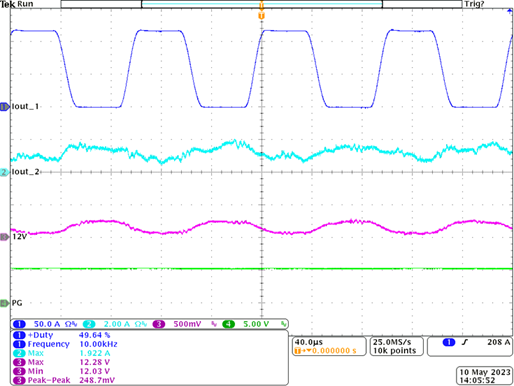Click the Tek Run status label

(x=17, y=4)
